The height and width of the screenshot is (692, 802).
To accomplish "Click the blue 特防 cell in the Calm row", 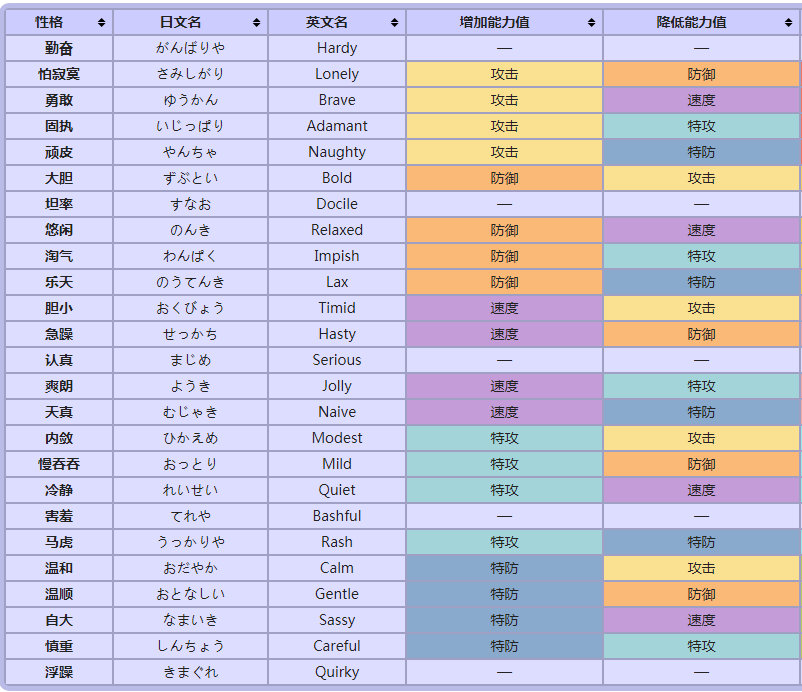I will (x=504, y=568).
